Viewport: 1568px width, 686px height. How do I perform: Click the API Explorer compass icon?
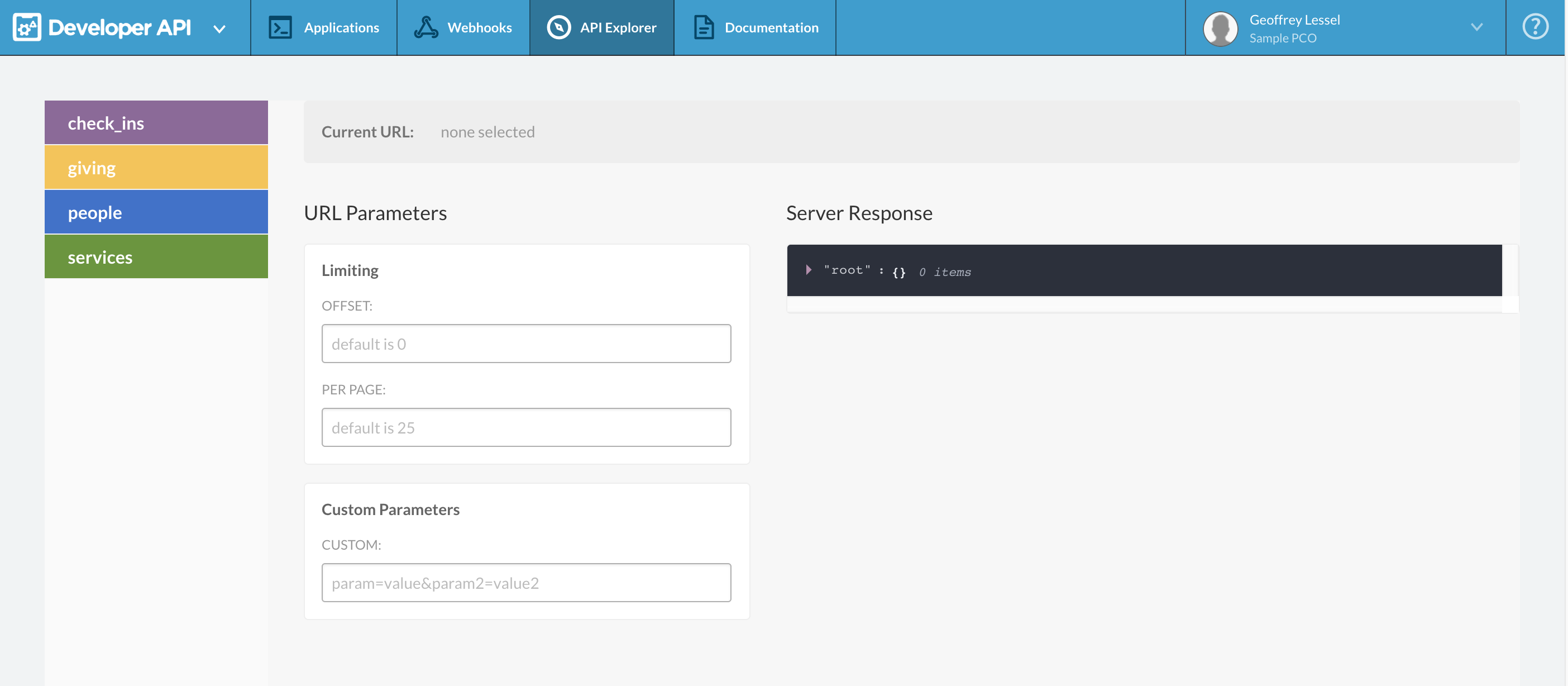coord(558,27)
